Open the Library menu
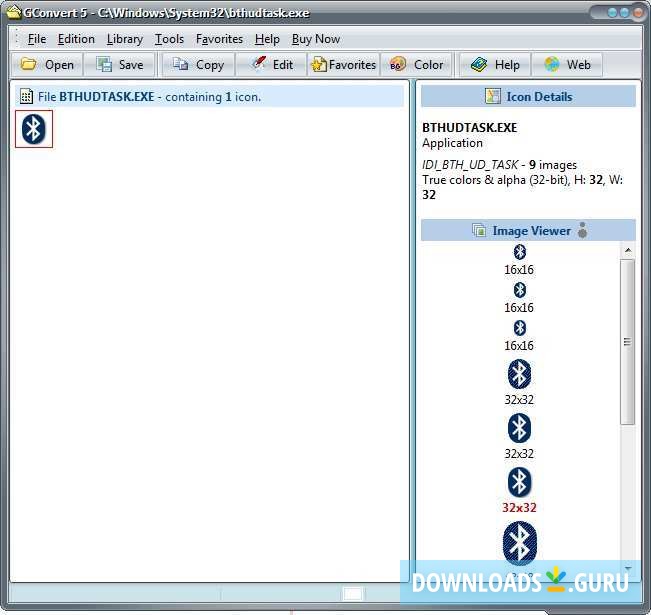Image resolution: width=651 pixels, height=615 pixels. click(125, 39)
